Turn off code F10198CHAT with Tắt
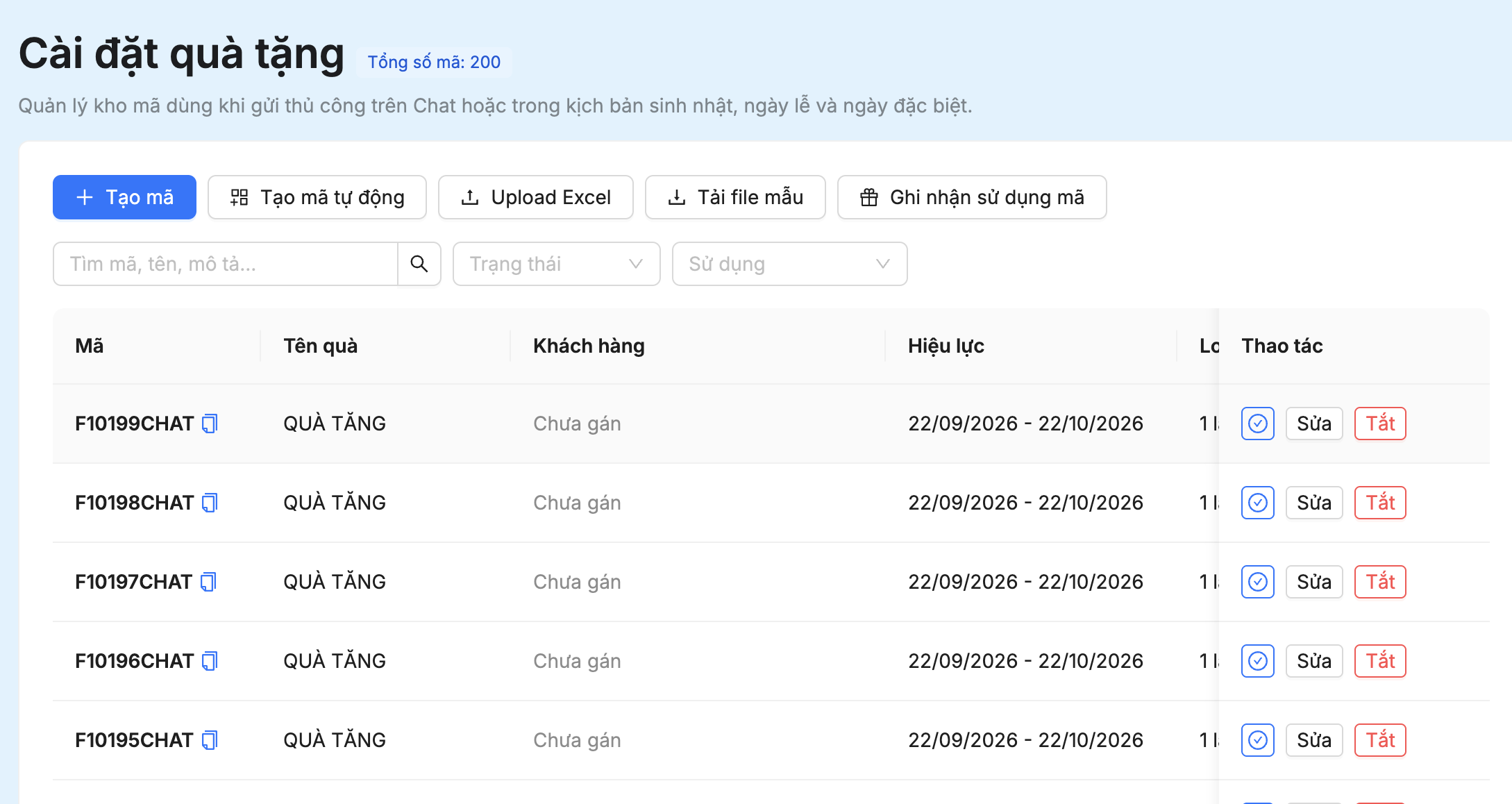The height and width of the screenshot is (804, 1512). (1381, 503)
